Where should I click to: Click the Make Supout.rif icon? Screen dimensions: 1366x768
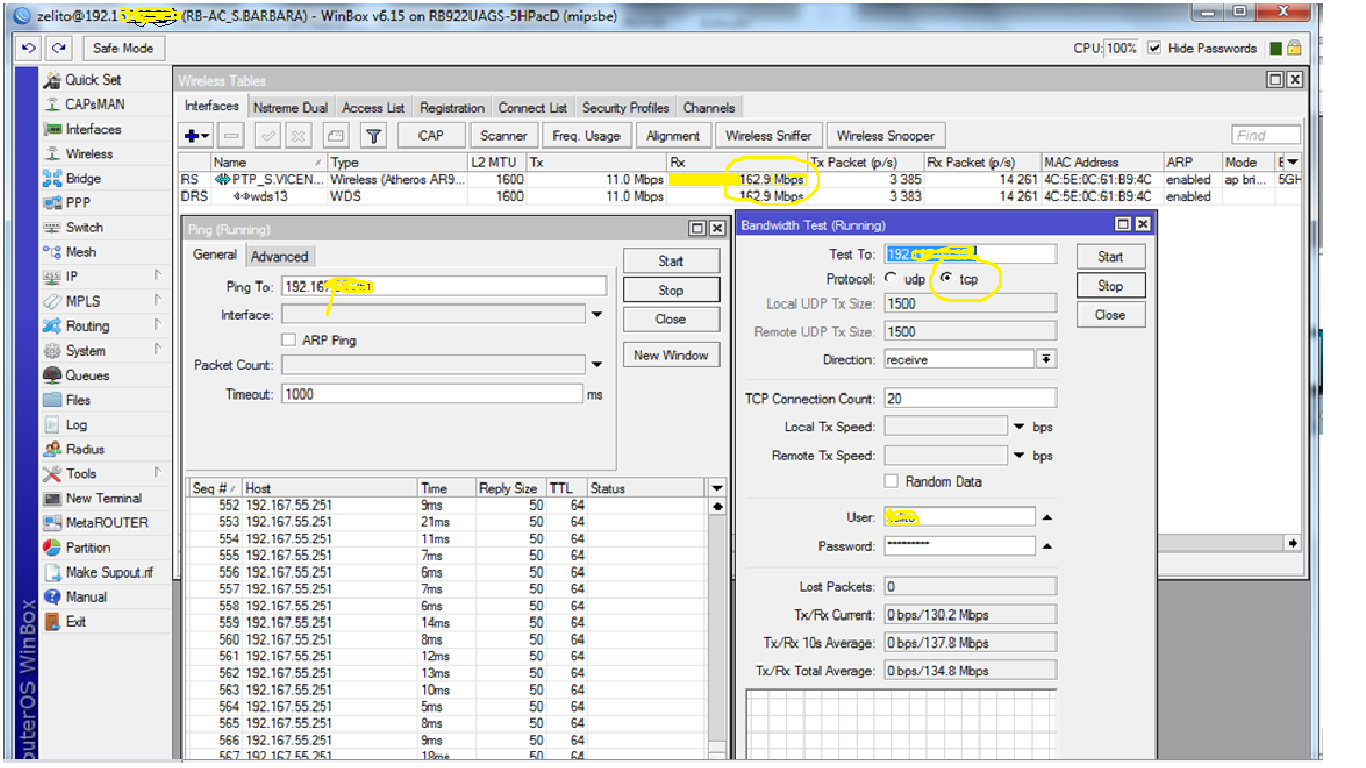pos(53,573)
